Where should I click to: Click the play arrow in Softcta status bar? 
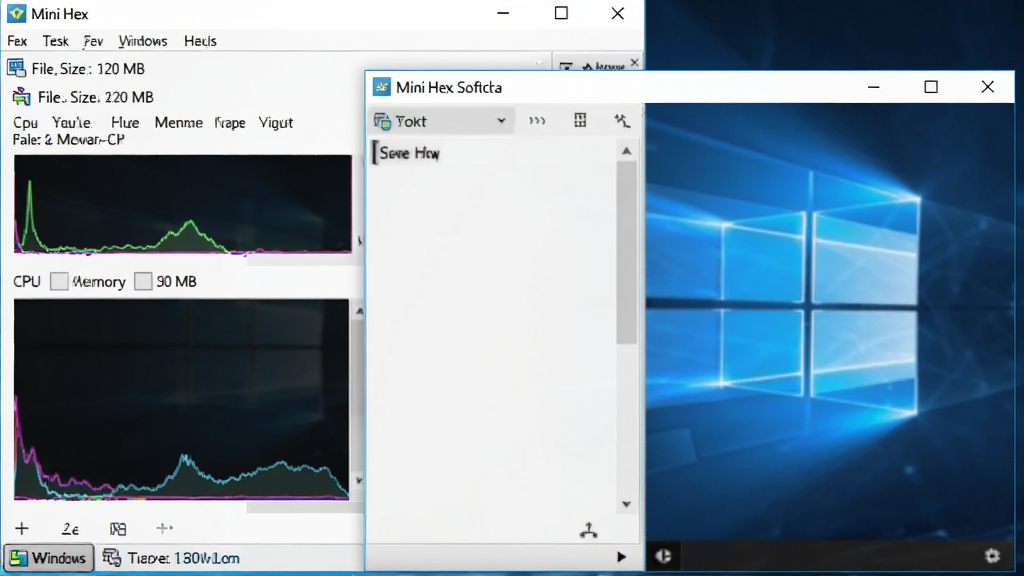pyautogui.click(x=621, y=557)
